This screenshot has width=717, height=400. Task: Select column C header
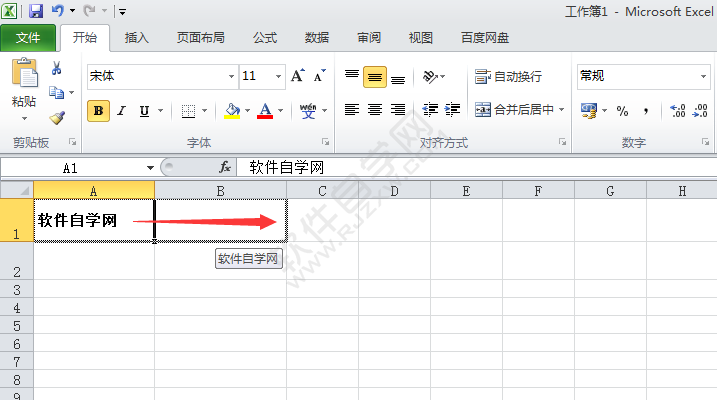[x=322, y=191]
